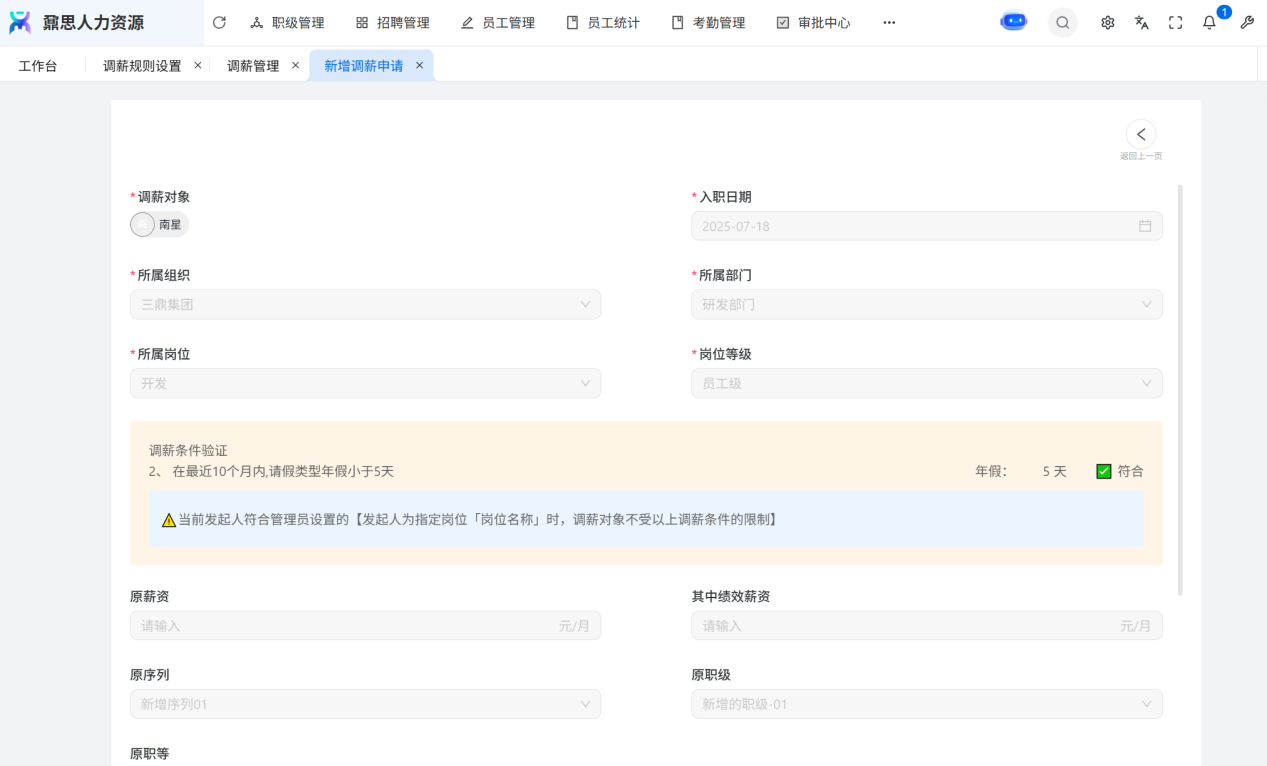
Task: Click the search magnifier icon
Action: [1062, 22]
